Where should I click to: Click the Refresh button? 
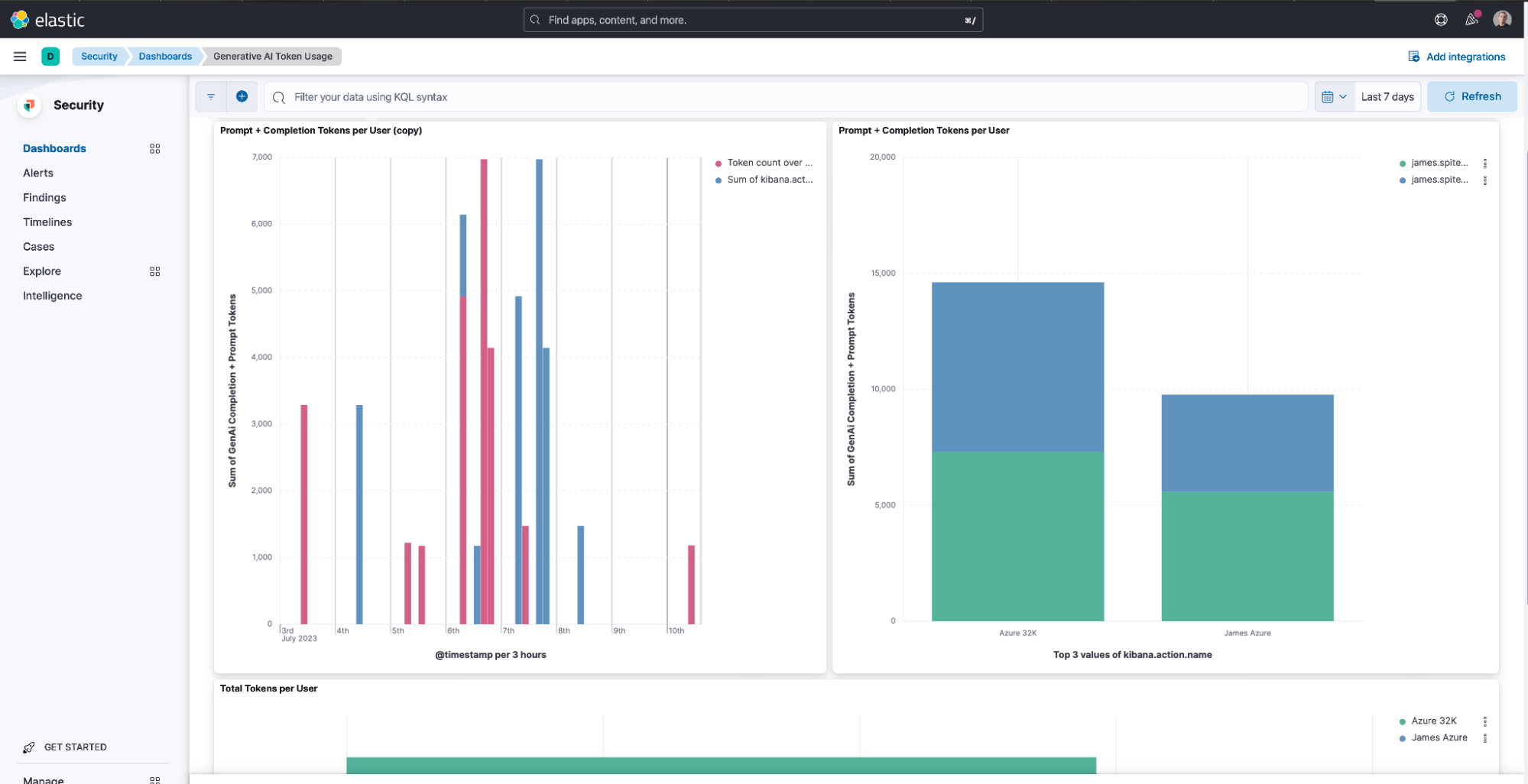tap(1472, 97)
